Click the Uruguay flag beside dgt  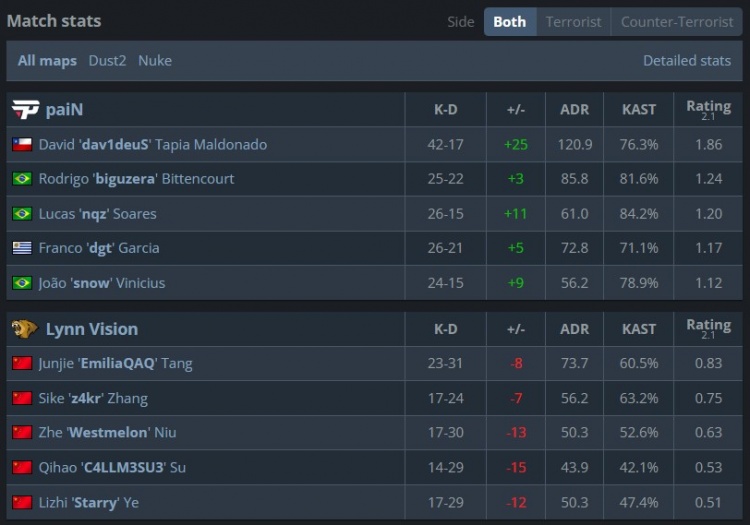(22, 248)
